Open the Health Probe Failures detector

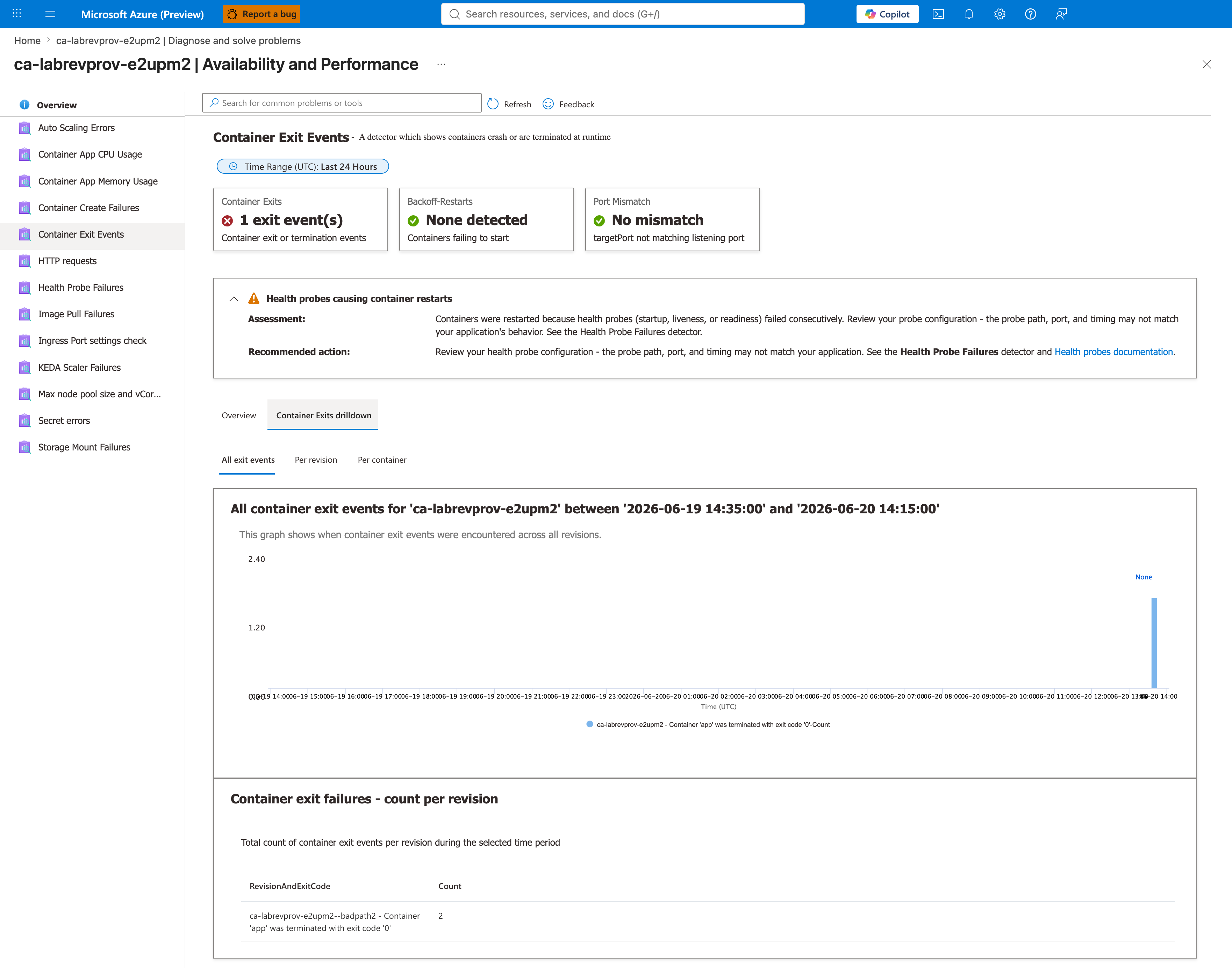tap(80, 287)
